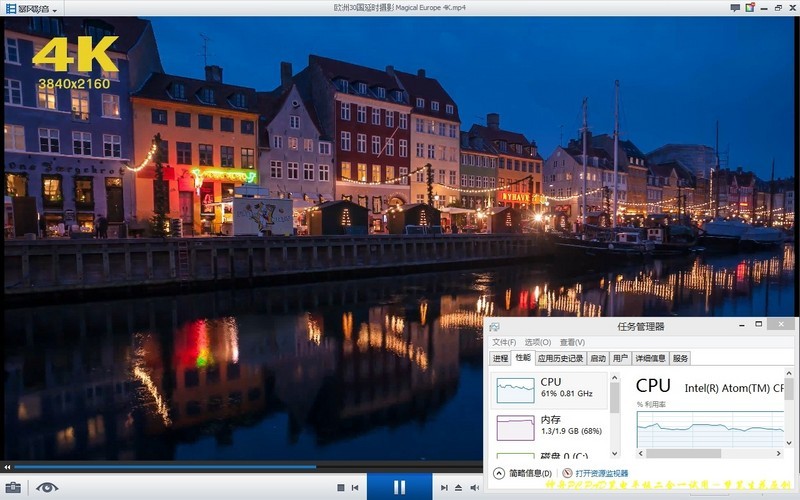The height and width of the screenshot is (500, 800).
Task: Click right arrow of CPU horizontal scrollbar
Action: [779, 453]
